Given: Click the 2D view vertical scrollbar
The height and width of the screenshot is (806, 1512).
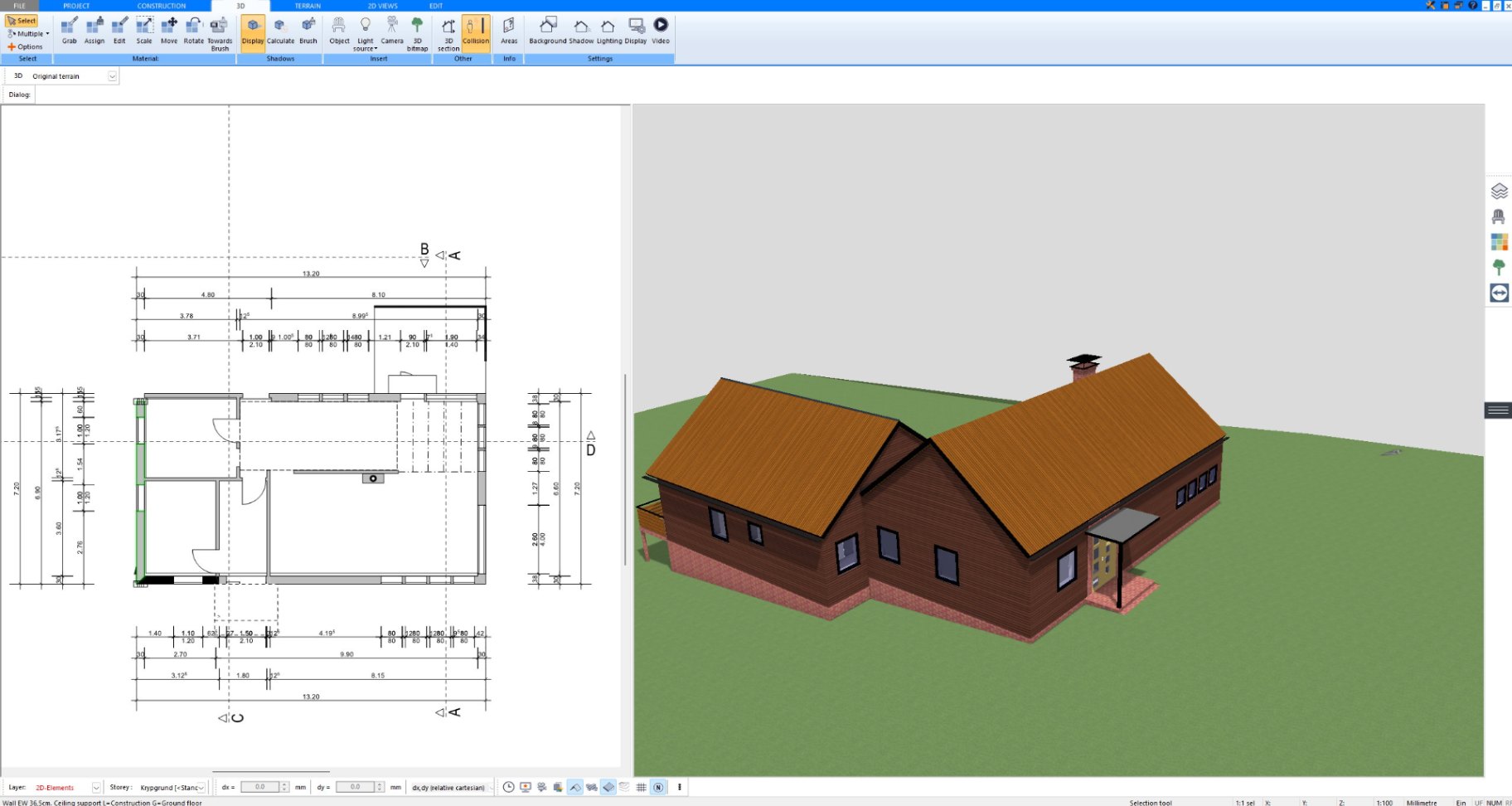Looking at the screenshot, I should pyautogui.click(x=625, y=469).
